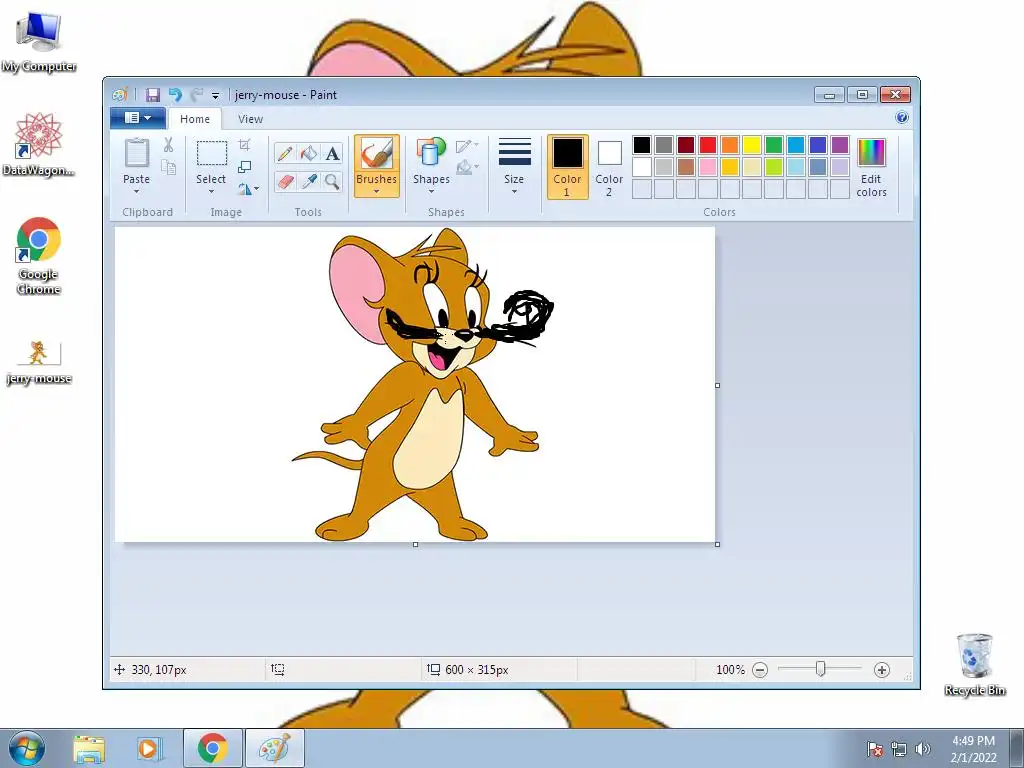Click the Paint application icon in title bar

click(x=120, y=95)
